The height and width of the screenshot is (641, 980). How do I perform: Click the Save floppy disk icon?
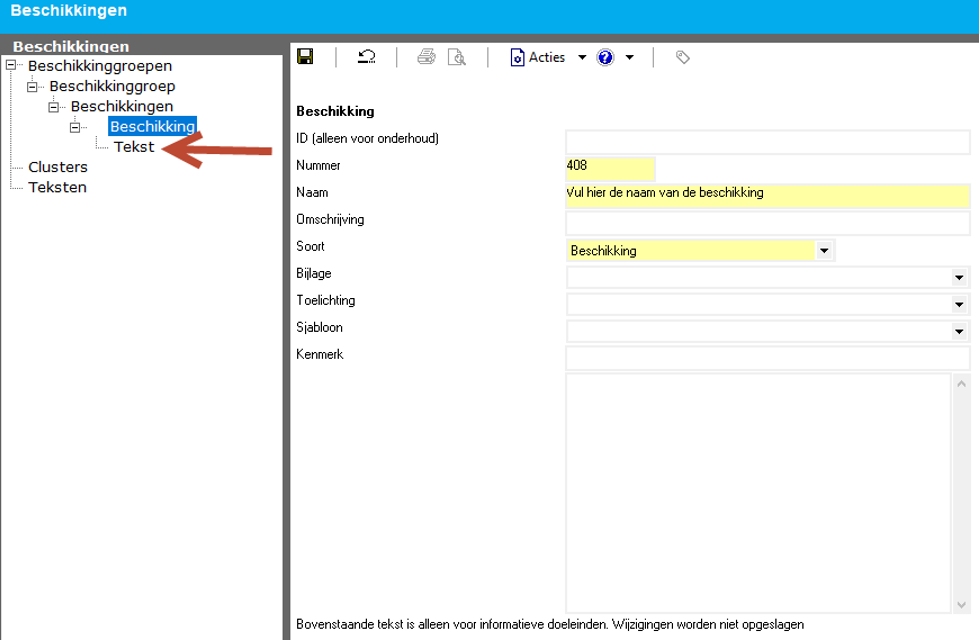[306, 57]
